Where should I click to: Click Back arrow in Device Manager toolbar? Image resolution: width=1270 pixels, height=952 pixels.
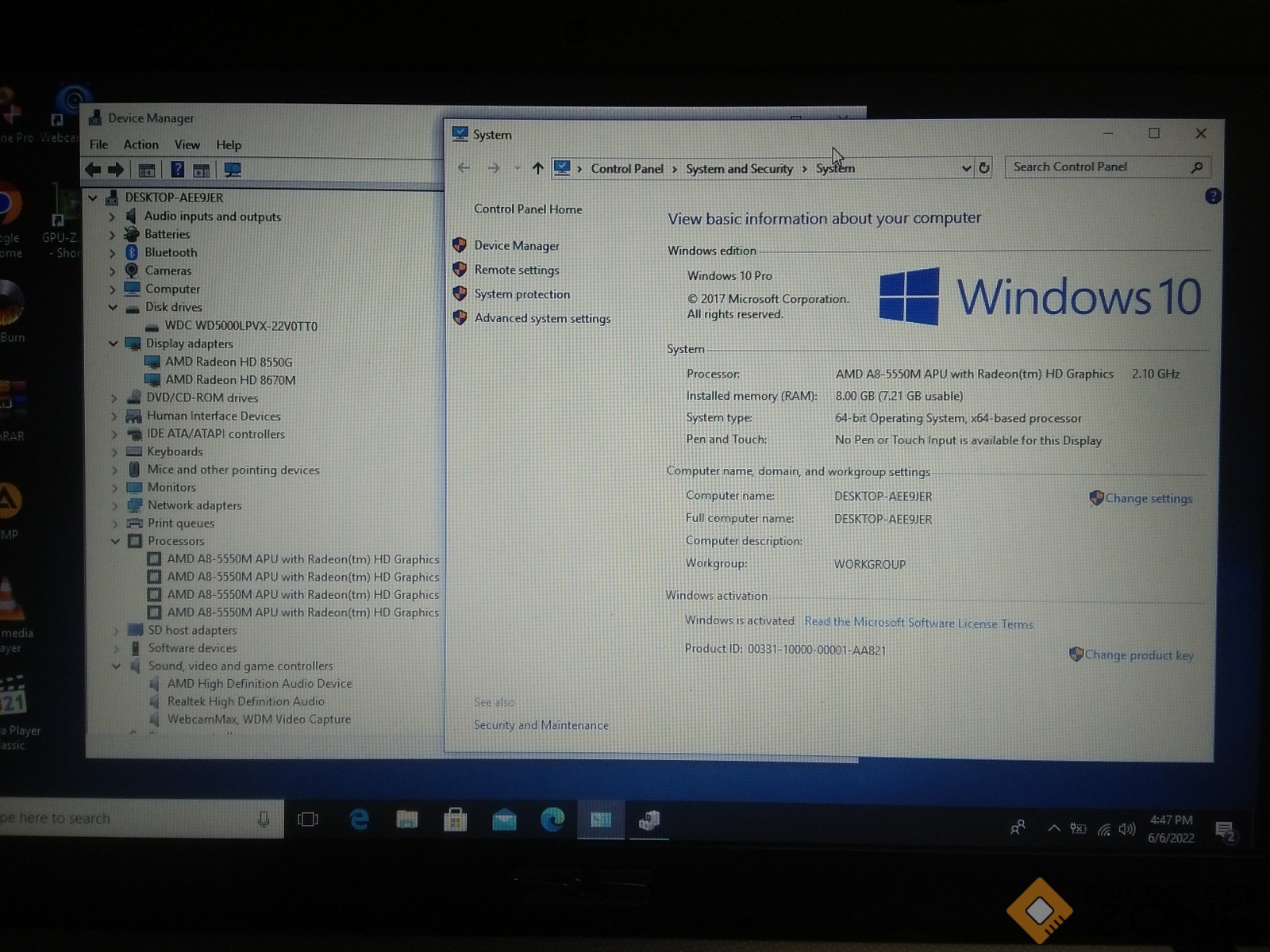93,170
